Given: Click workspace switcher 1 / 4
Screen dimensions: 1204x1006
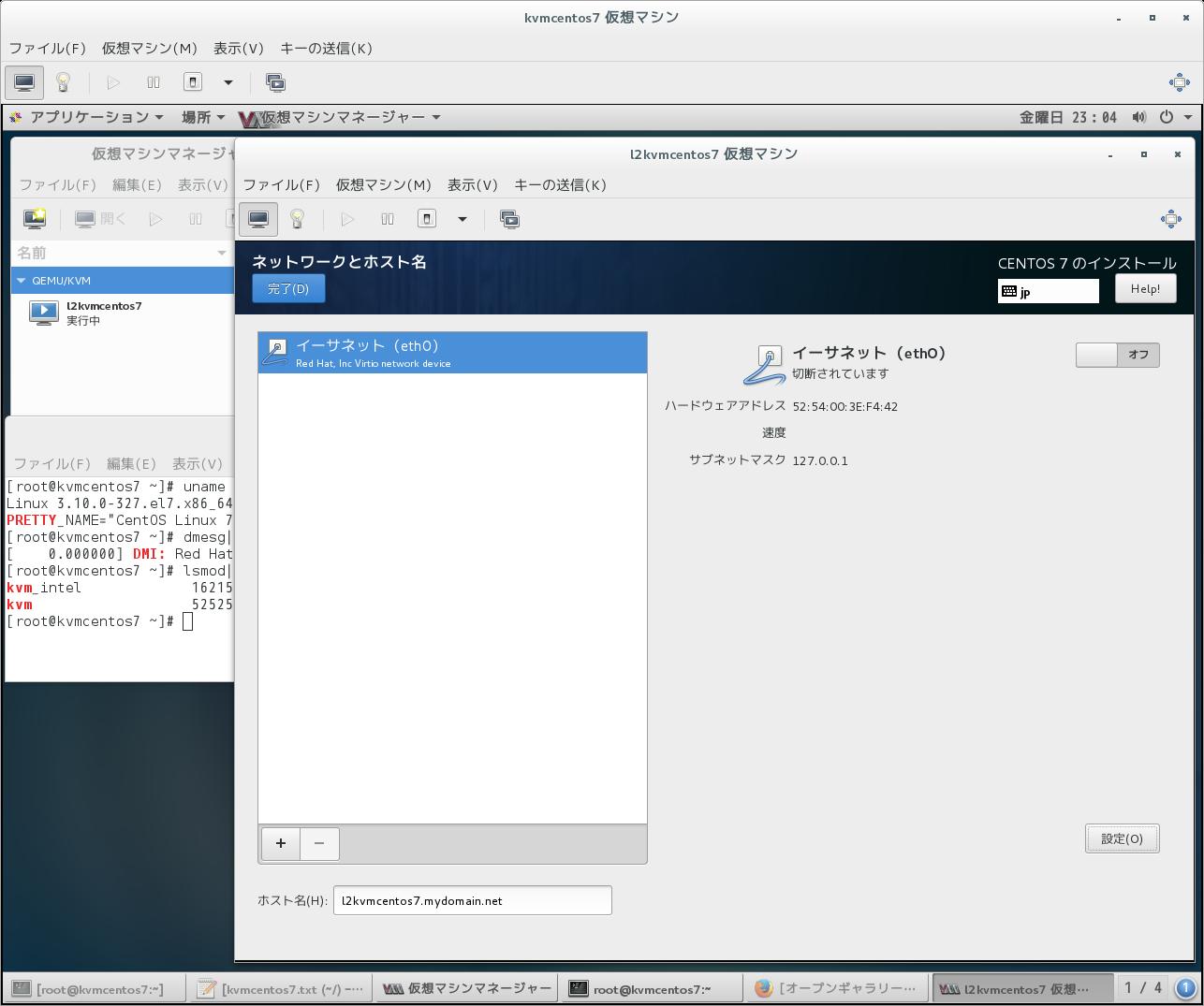Looking at the screenshot, I should point(1142,988).
